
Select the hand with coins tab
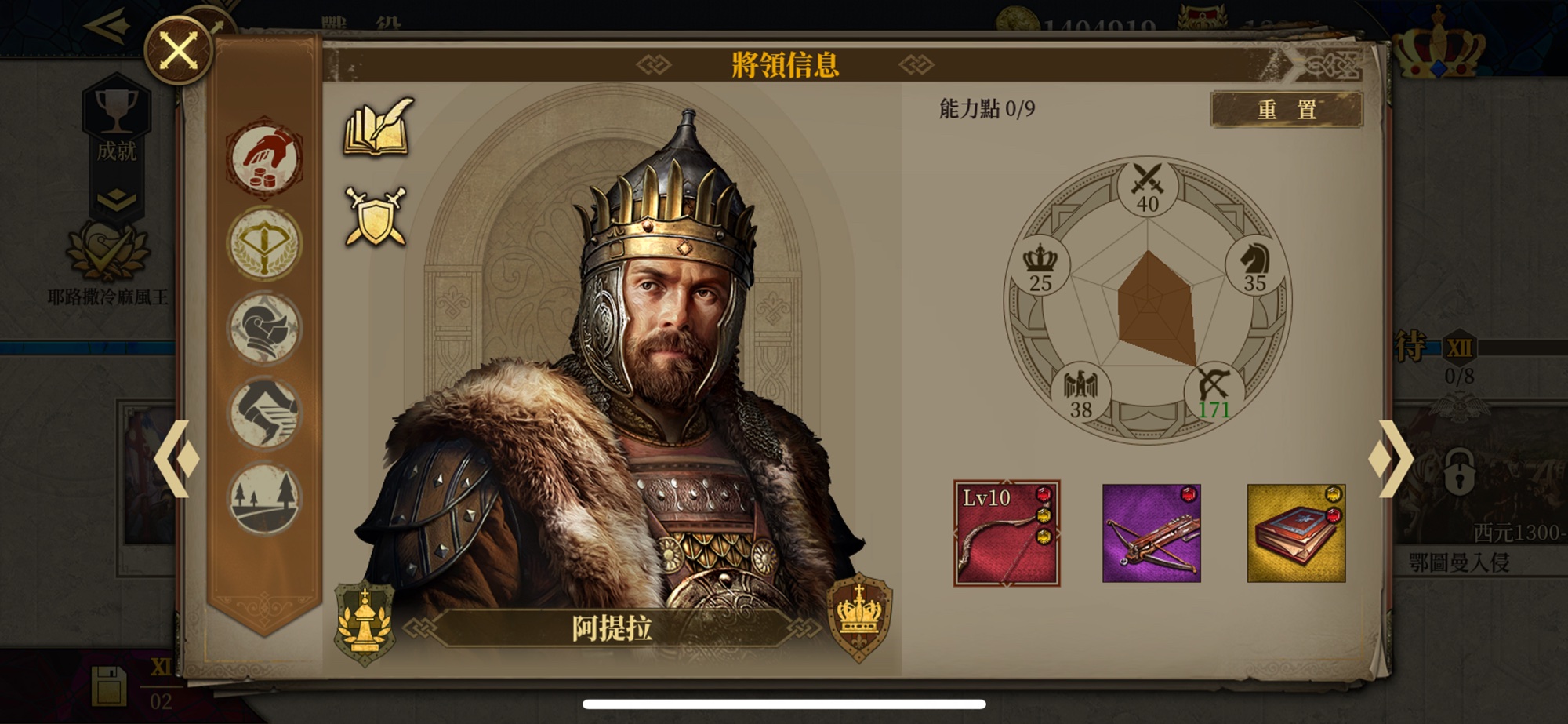pyautogui.click(x=265, y=159)
